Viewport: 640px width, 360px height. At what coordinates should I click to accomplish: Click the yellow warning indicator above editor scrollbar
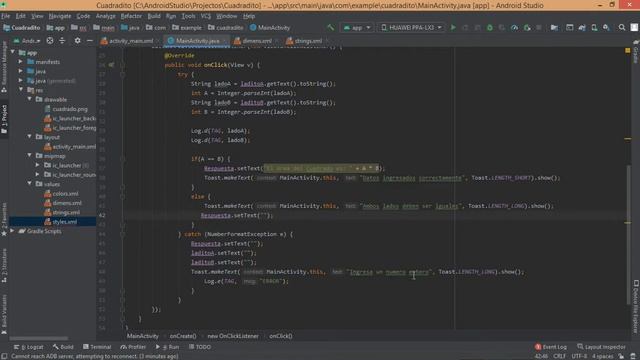tap(628, 51)
